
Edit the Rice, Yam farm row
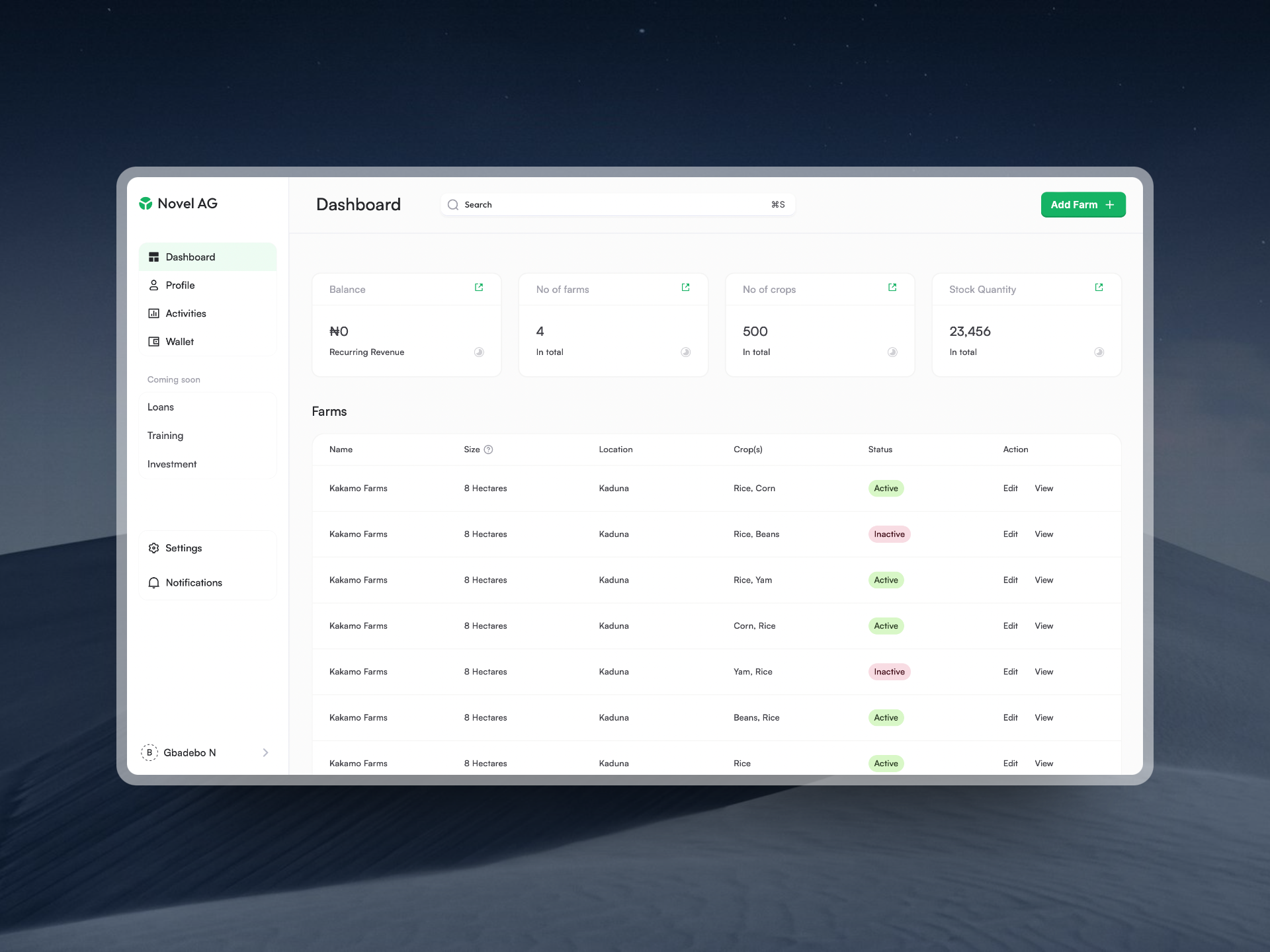click(x=1010, y=580)
